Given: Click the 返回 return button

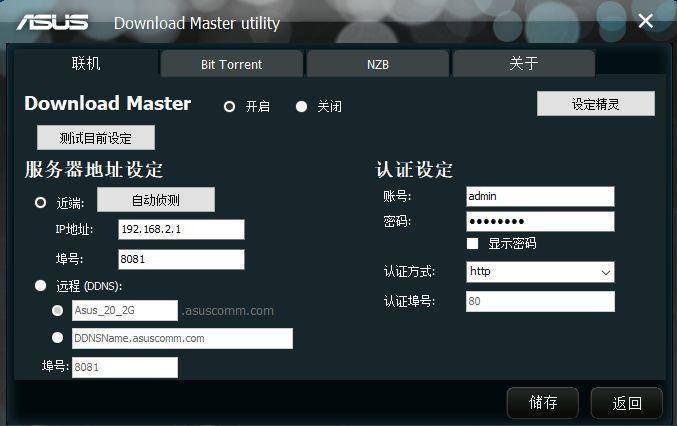Looking at the screenshot, I should tap(626, 403).
